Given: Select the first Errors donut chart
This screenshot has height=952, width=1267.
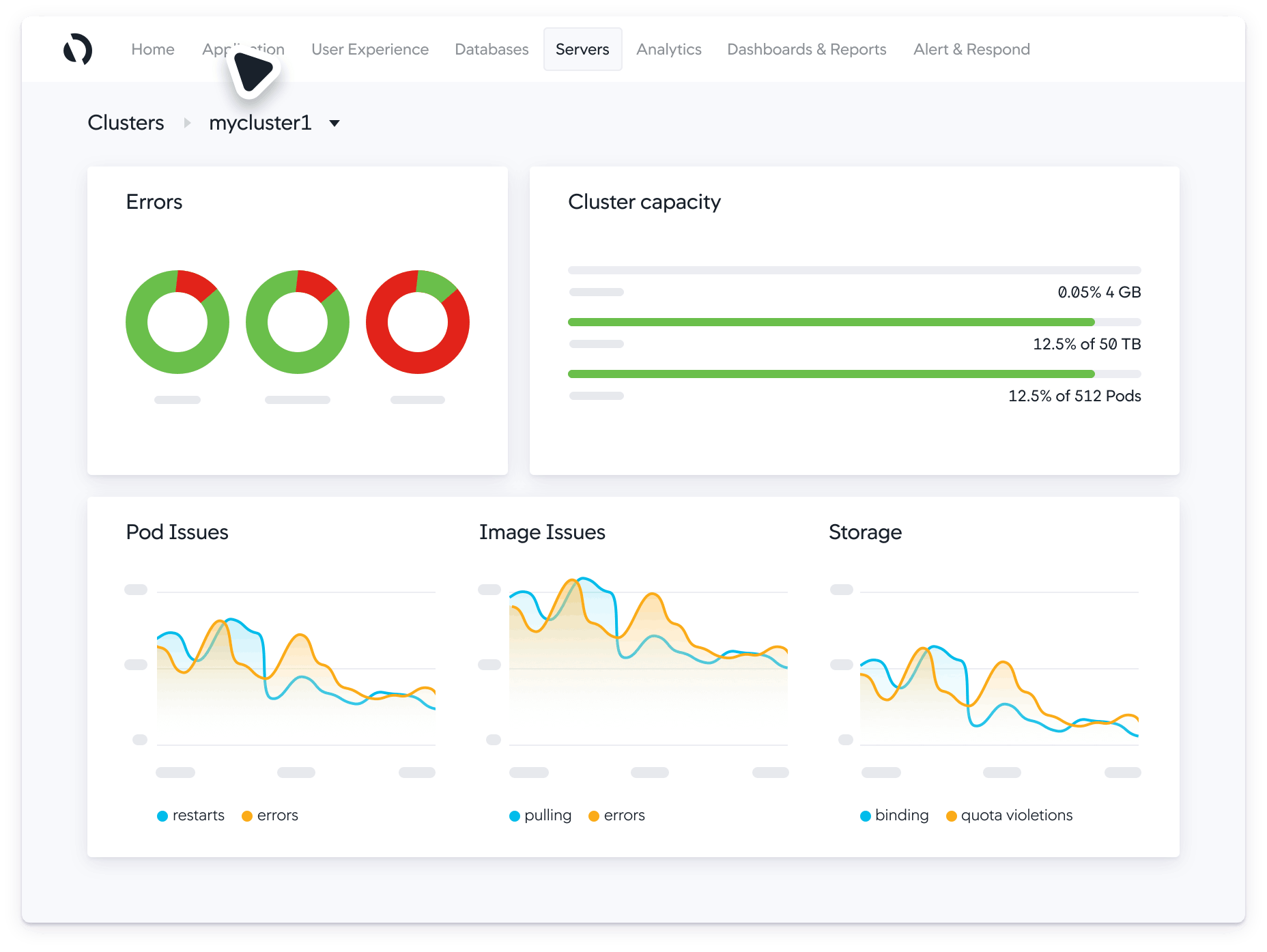Looking at the screenshot, I should pyautogui.click(x=177, y=322).
